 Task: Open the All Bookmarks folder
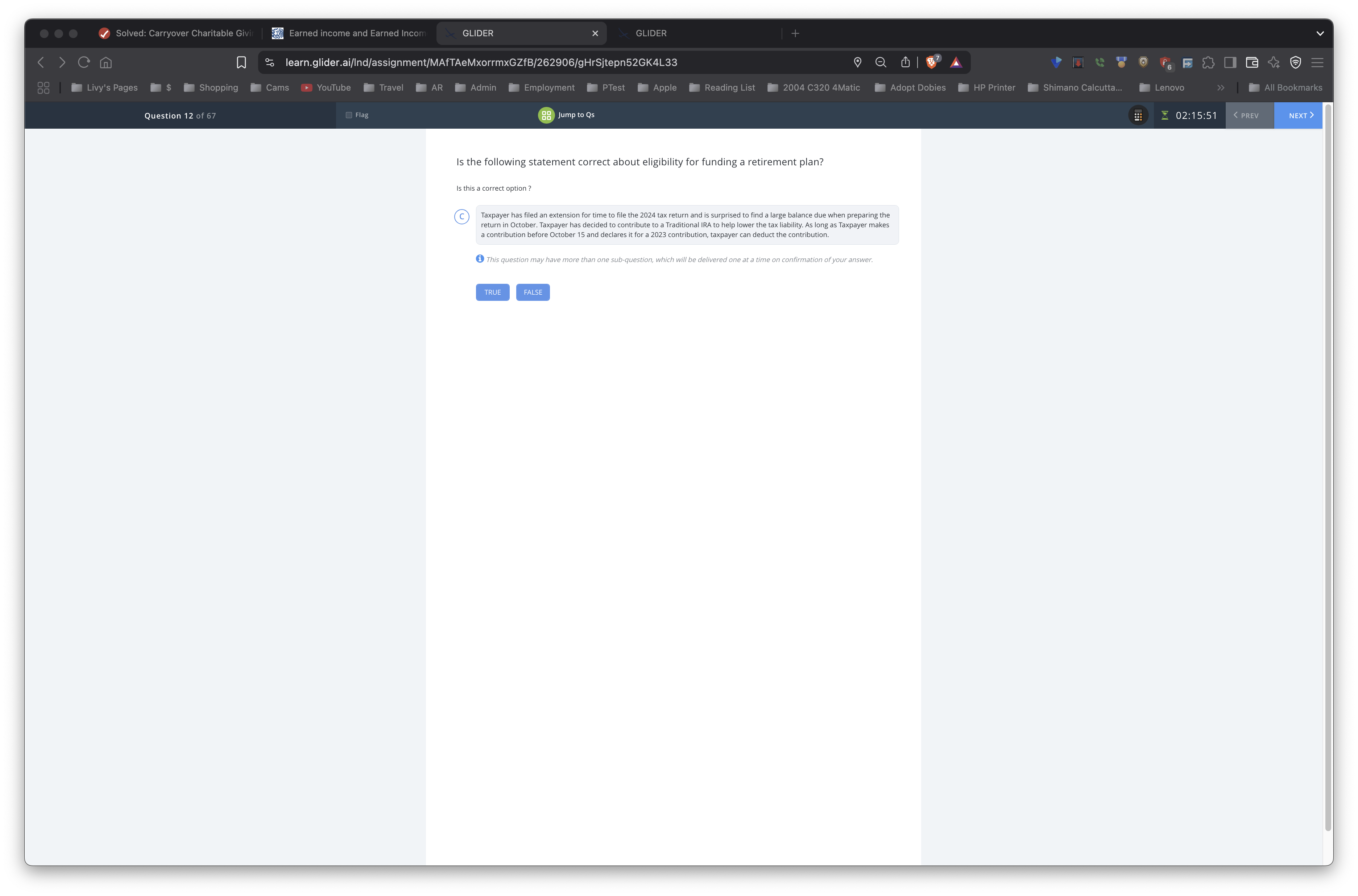(1286, 87)
